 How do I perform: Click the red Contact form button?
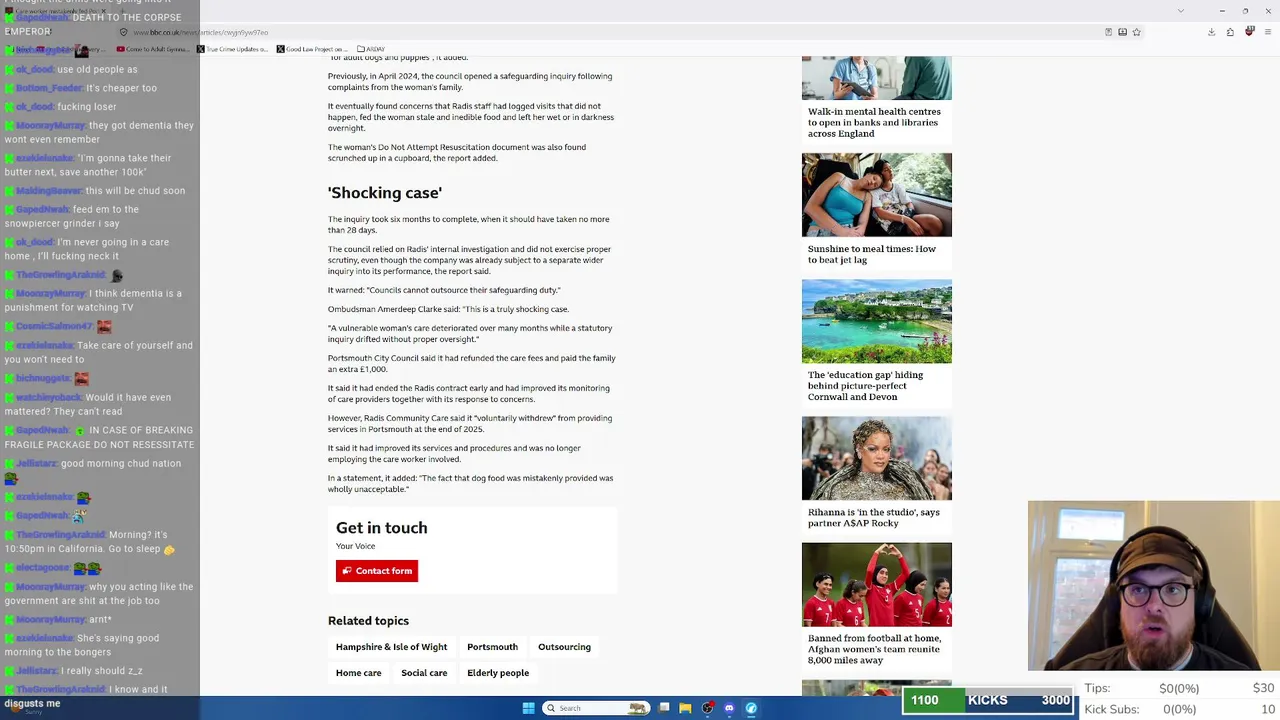pyautogui.click(x=377, y=571)
